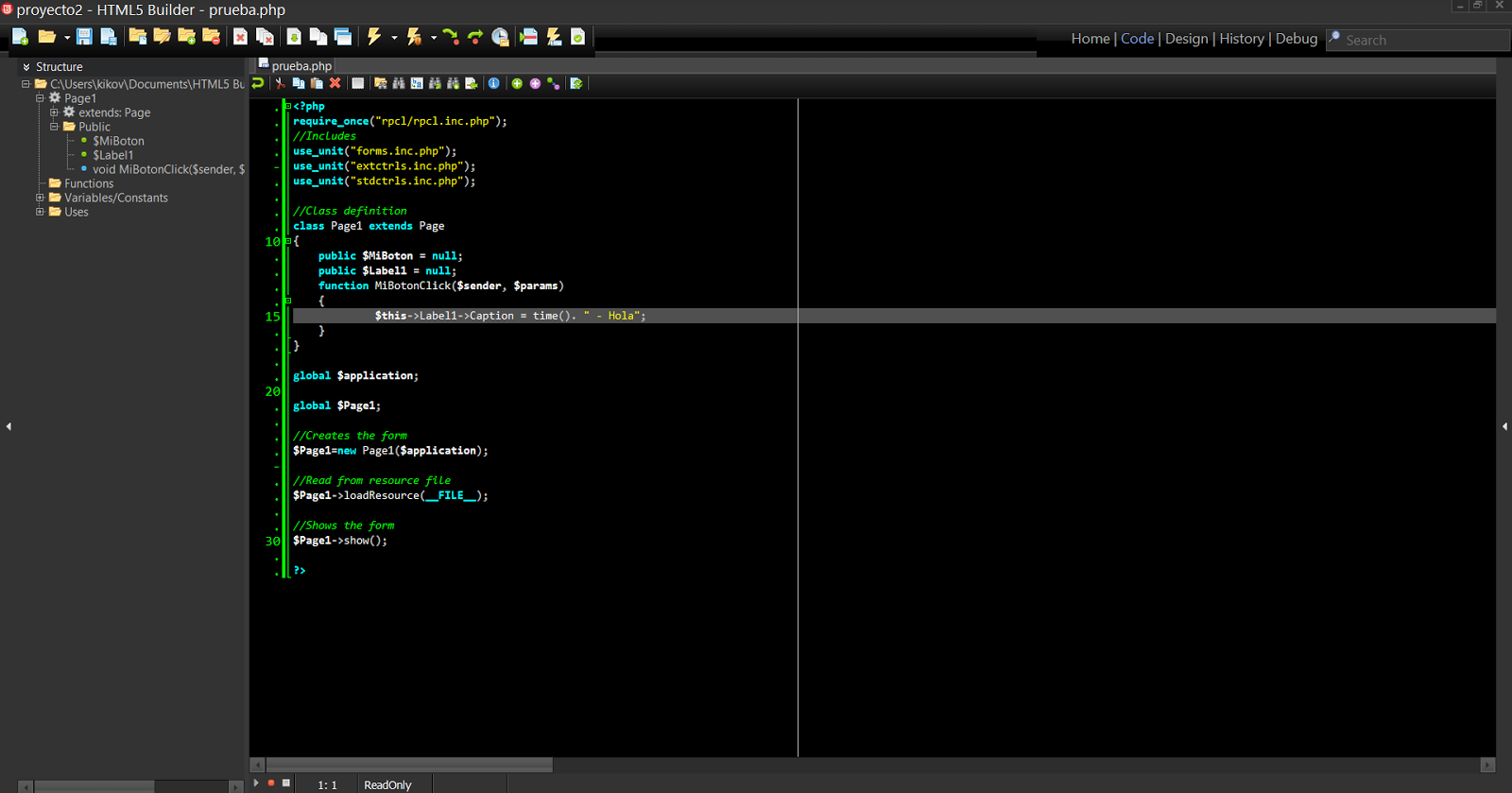Click the blue info icon in editor toolbar
This screenshot has height=793, width=1512.
point(493,83)
